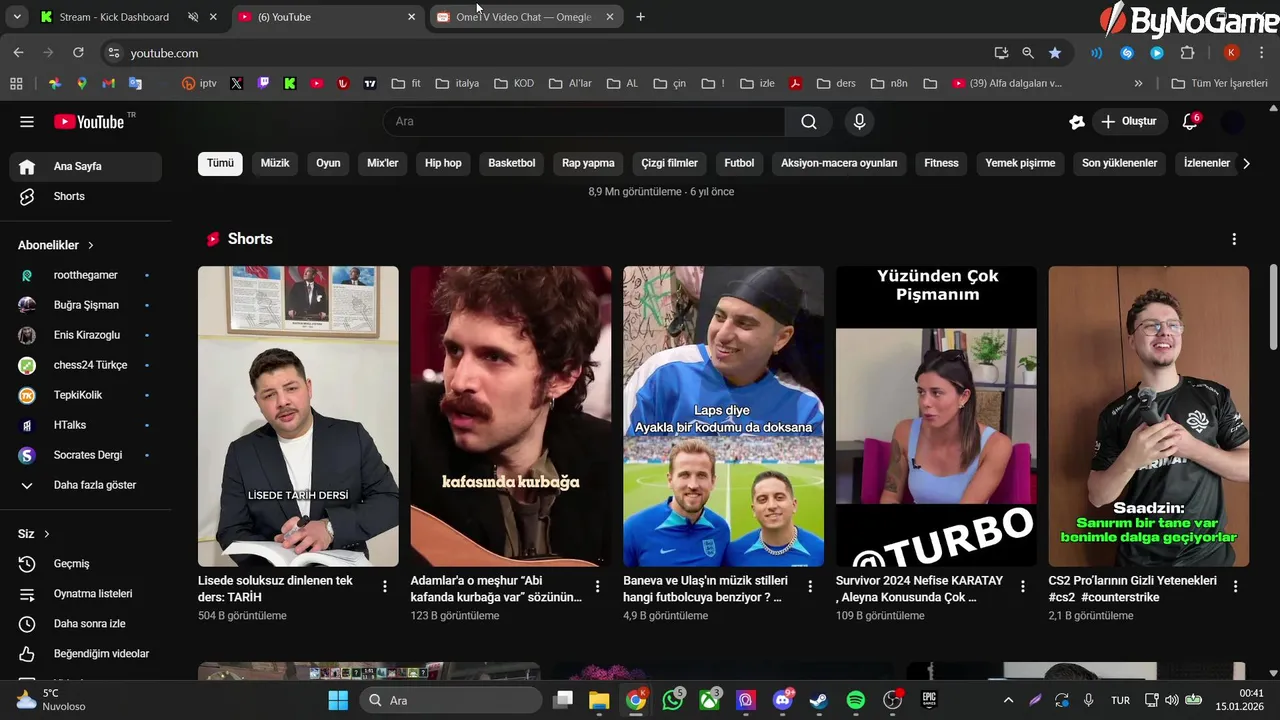Open the KOD bookmarks folder
The image size is (1280, 720).
pos(515,84)
